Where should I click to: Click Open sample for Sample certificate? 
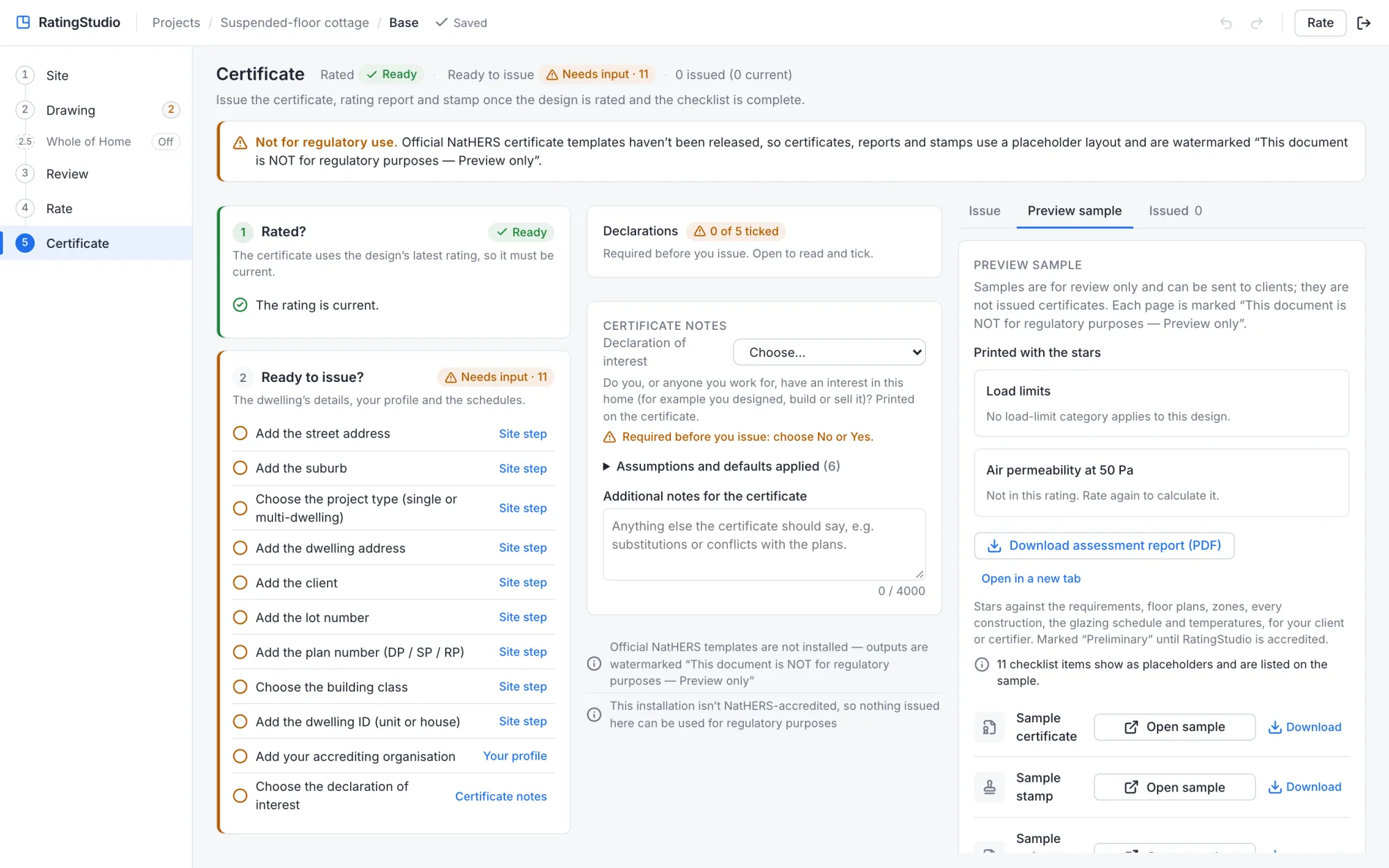[1174, 727]
